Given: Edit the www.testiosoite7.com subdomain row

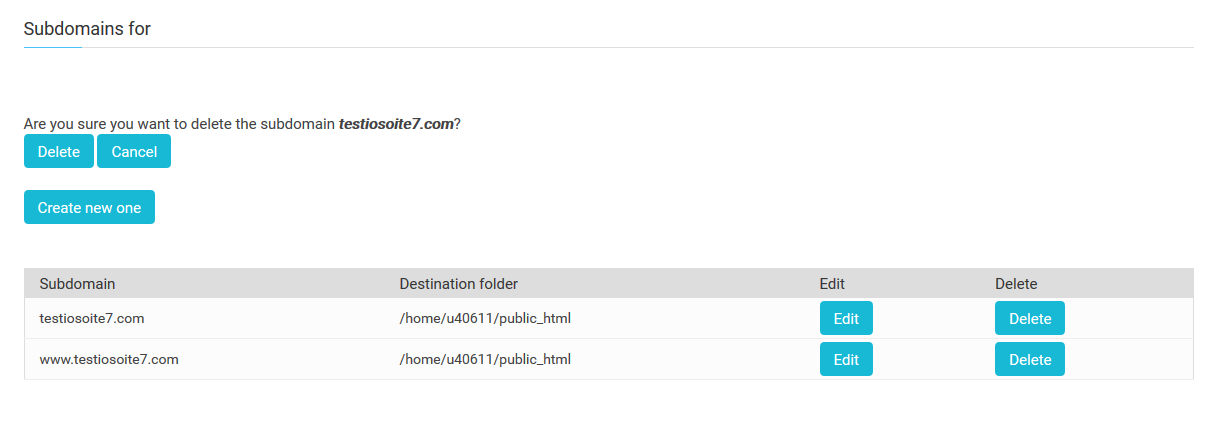Looking at the screenshot, I should 846,360.
